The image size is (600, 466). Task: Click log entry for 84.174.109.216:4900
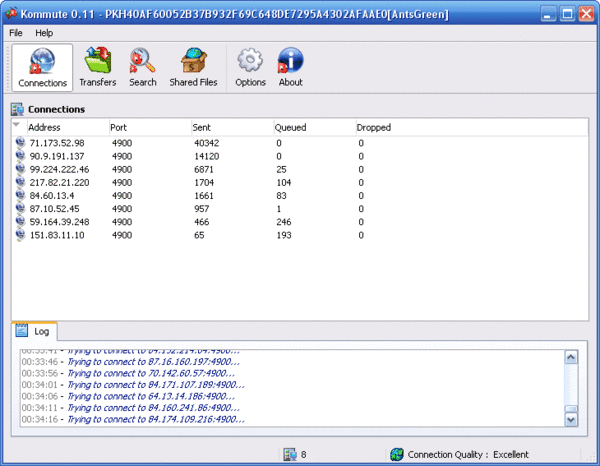[133, 419]
